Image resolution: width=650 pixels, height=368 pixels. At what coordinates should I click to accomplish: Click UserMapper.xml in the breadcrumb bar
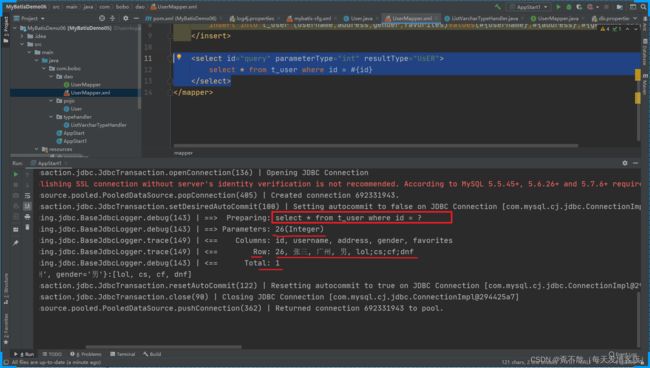pyautogui.click(x=173, y=7)
